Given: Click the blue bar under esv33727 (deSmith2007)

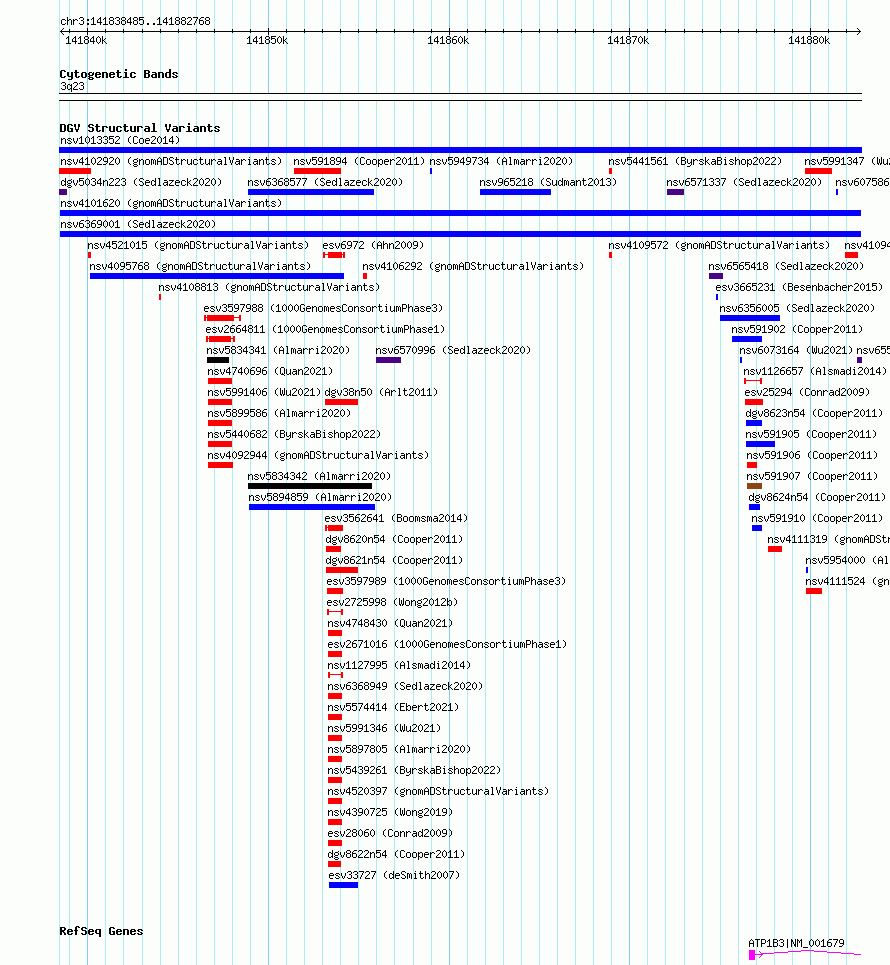Looking at the screenshot, I should point(343,885).
